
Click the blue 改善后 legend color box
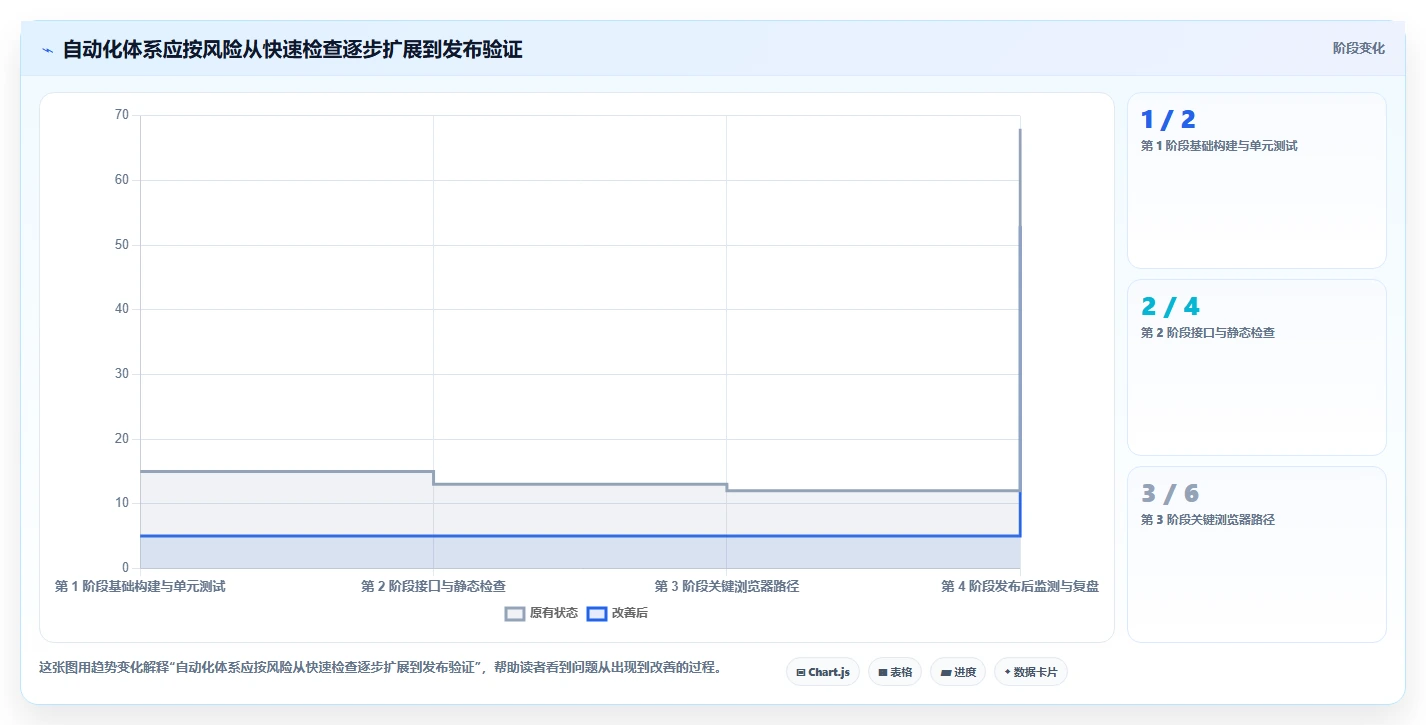596,613
